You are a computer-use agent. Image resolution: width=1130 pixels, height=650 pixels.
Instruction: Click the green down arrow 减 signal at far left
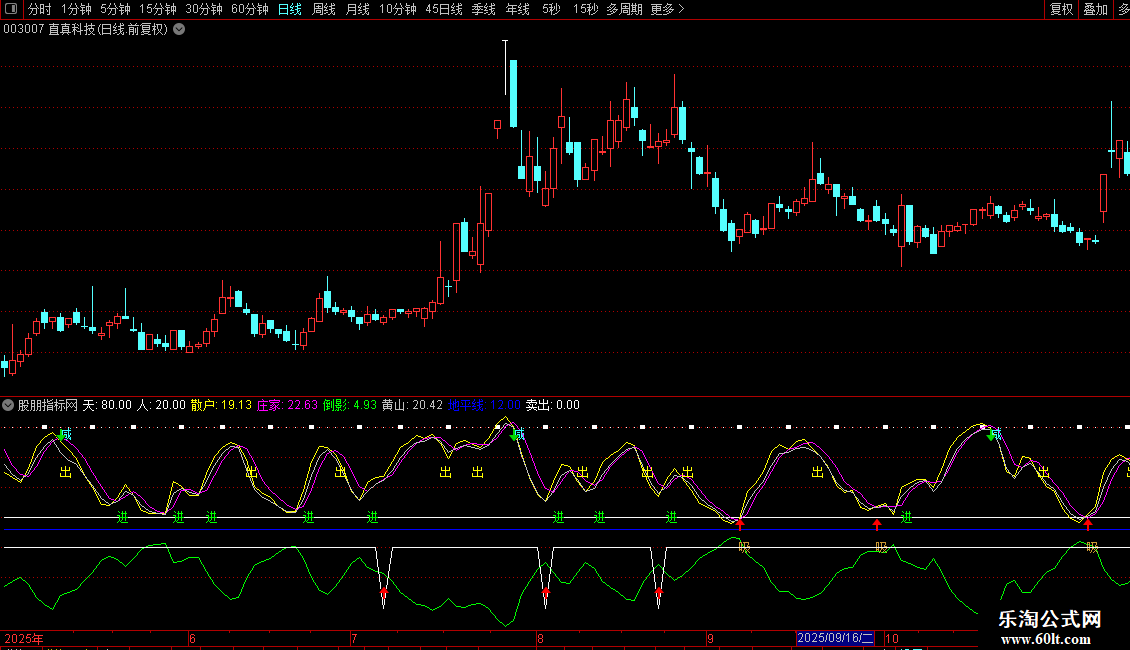tap(62, 434)
